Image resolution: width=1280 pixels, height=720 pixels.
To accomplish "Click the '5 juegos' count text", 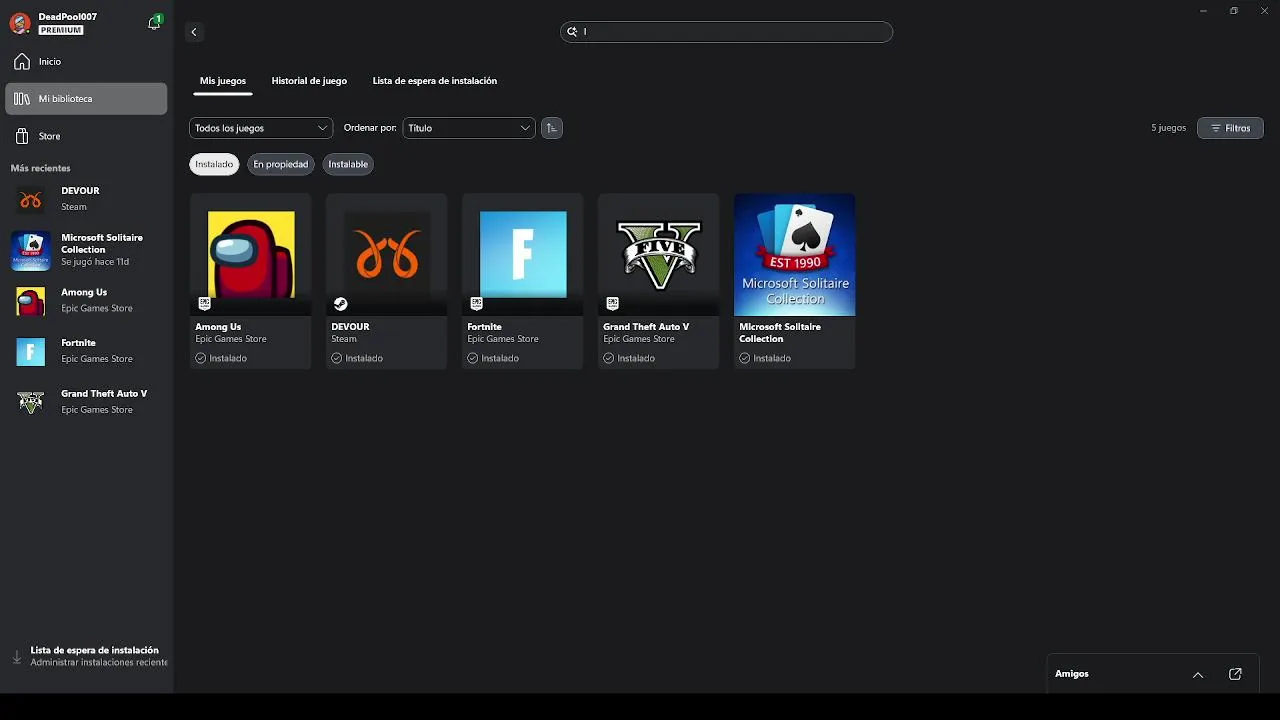I will click(1168, 128).
